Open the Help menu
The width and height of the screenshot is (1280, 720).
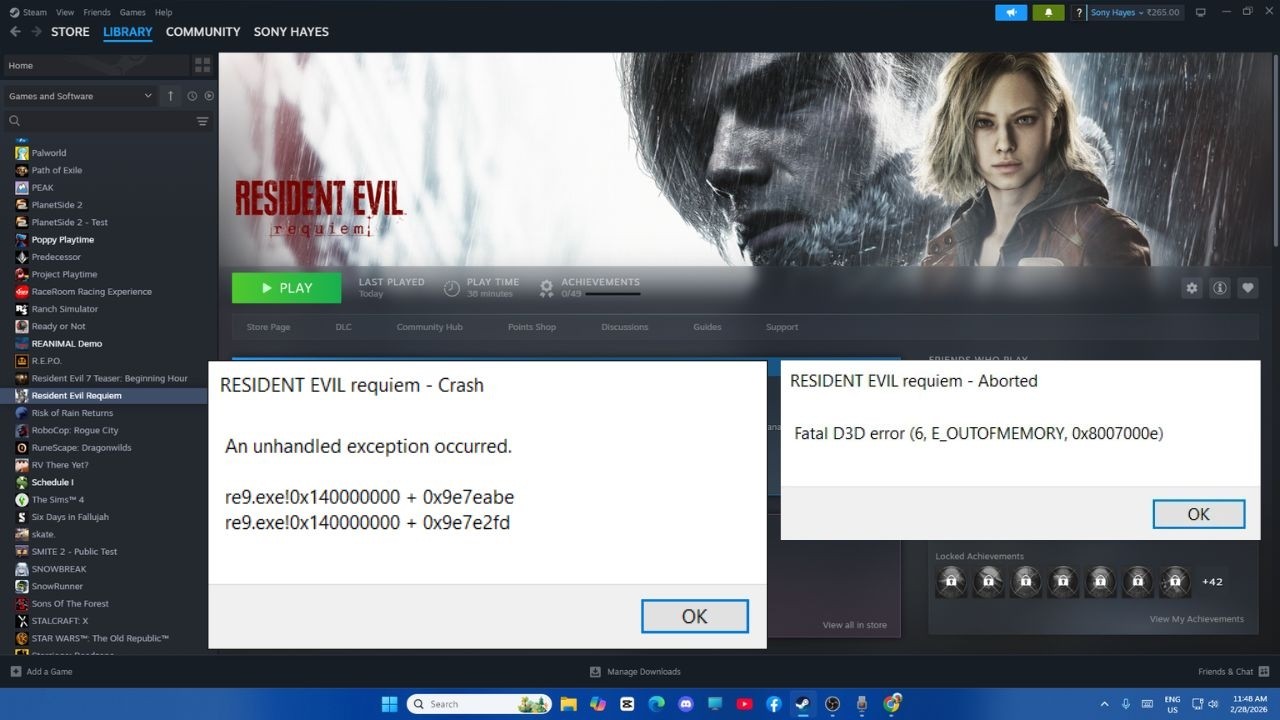(x=163, y=12)
